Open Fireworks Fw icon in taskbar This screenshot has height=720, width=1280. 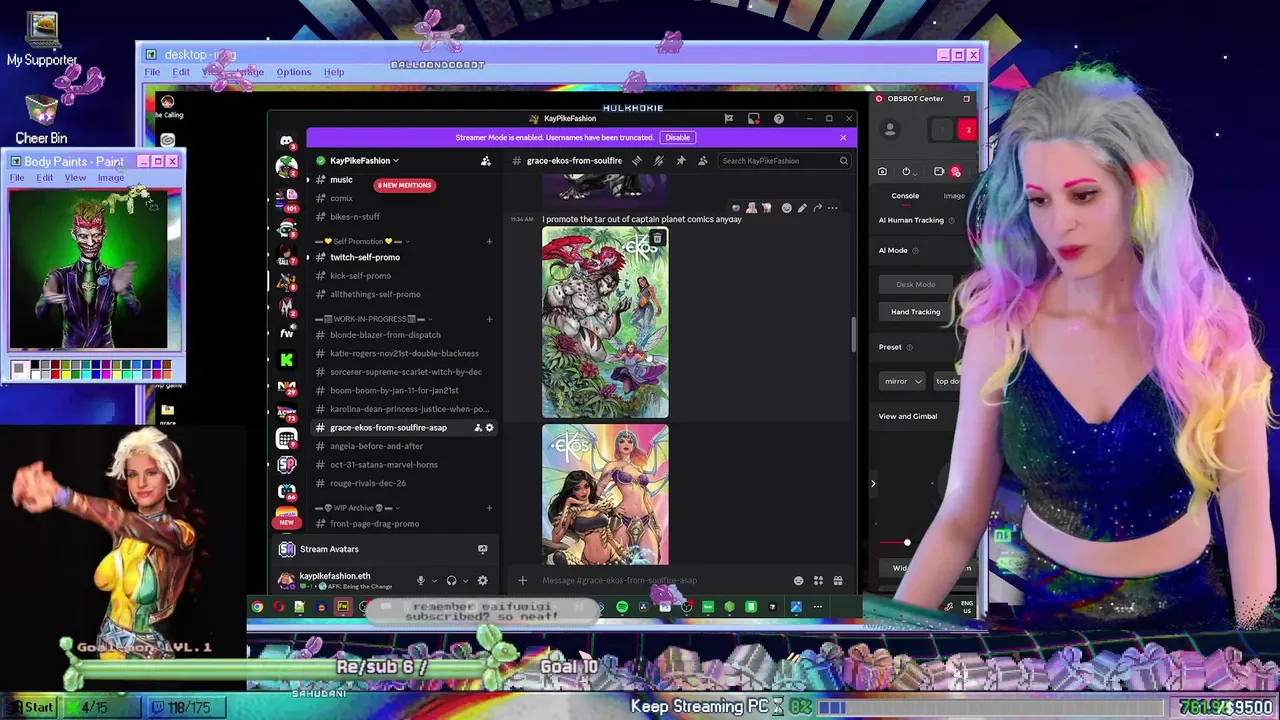(x=343, y=607)
